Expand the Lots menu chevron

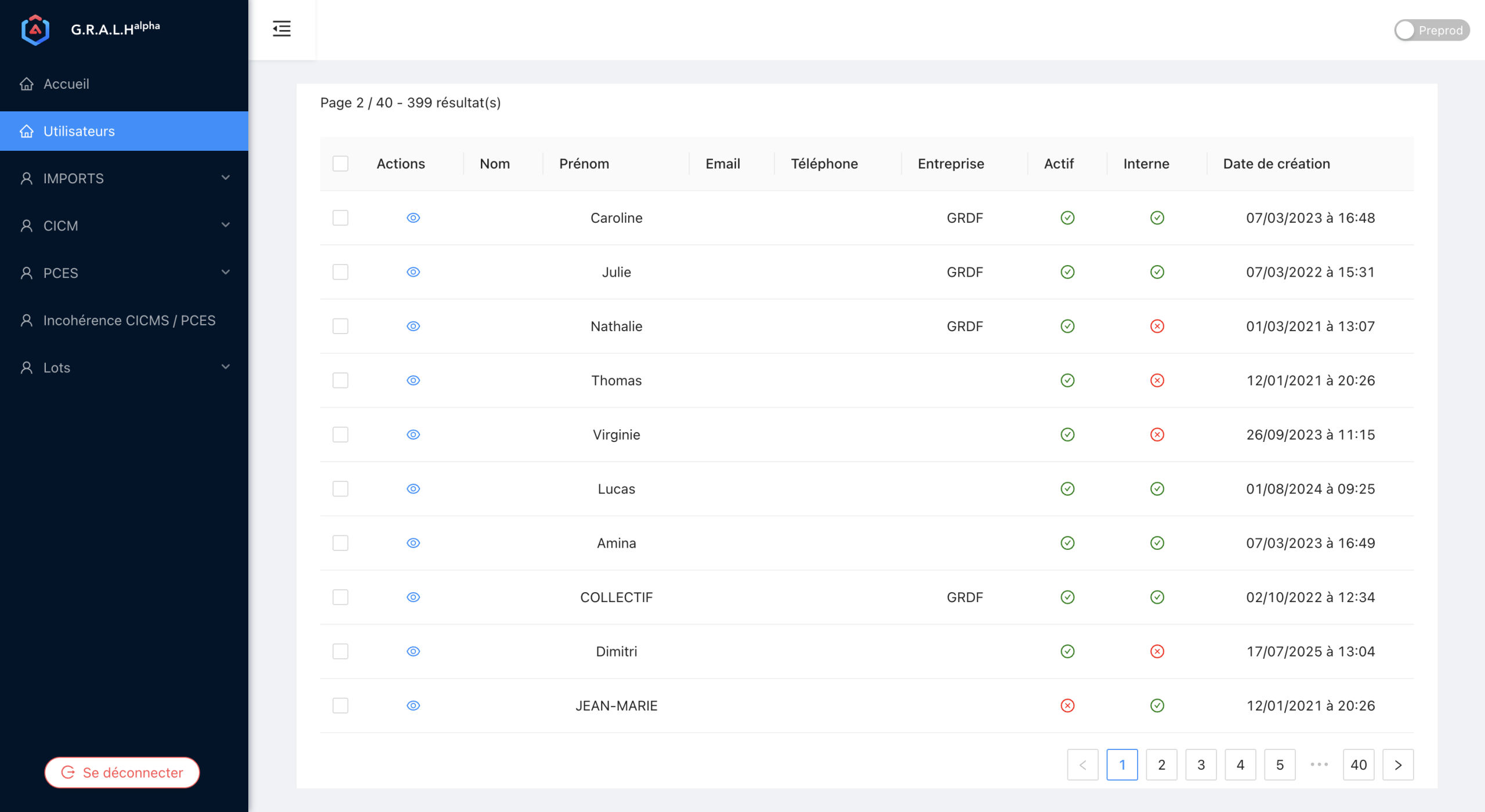coord(226,367)
